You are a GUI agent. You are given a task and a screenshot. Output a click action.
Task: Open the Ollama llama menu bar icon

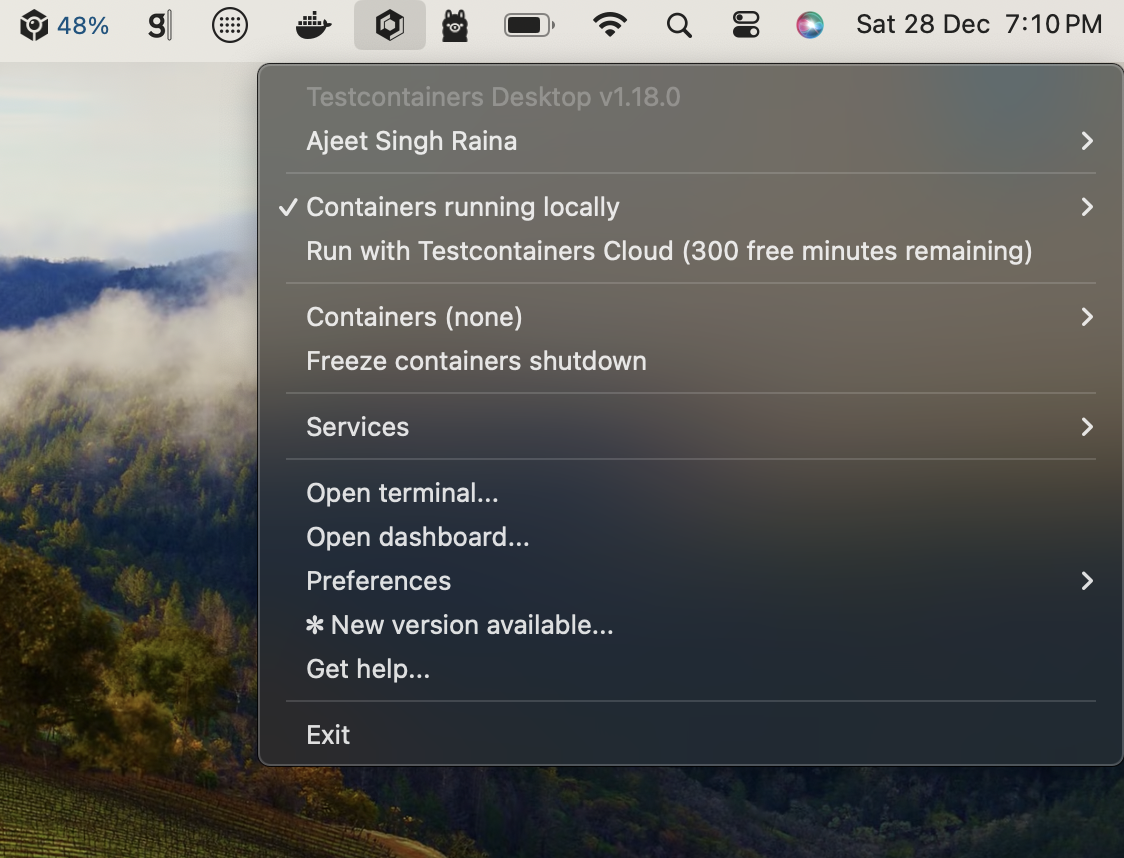pos(455,26)
